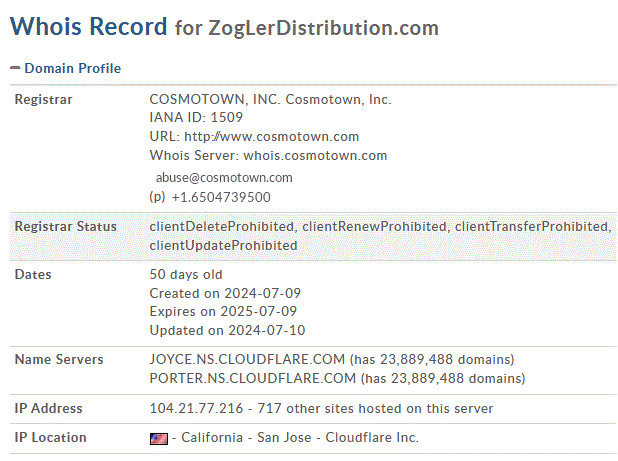Click the ZogLerDistribution.com domain title
Screen dimensions: 618x461
tap(324, 28)
